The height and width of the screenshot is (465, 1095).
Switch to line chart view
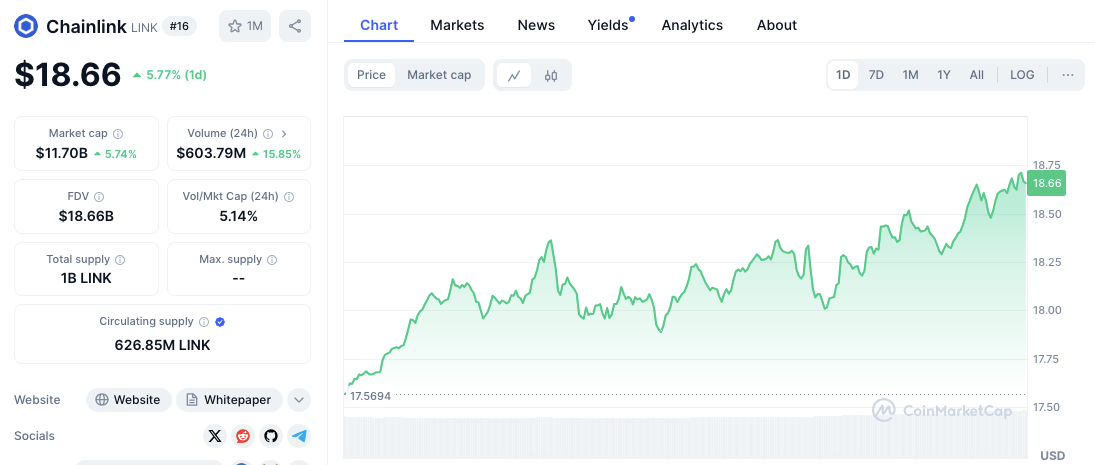[514, 75]
